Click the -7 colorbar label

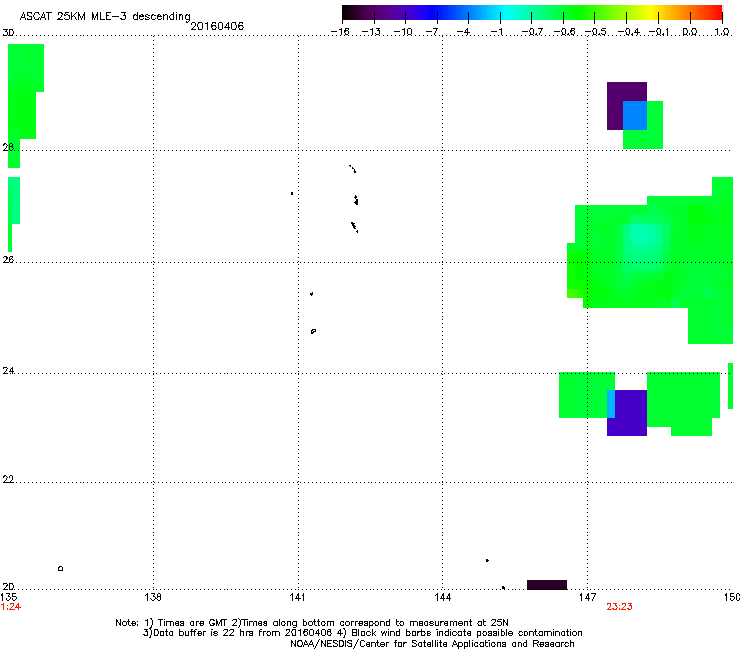tap(432, 32)
